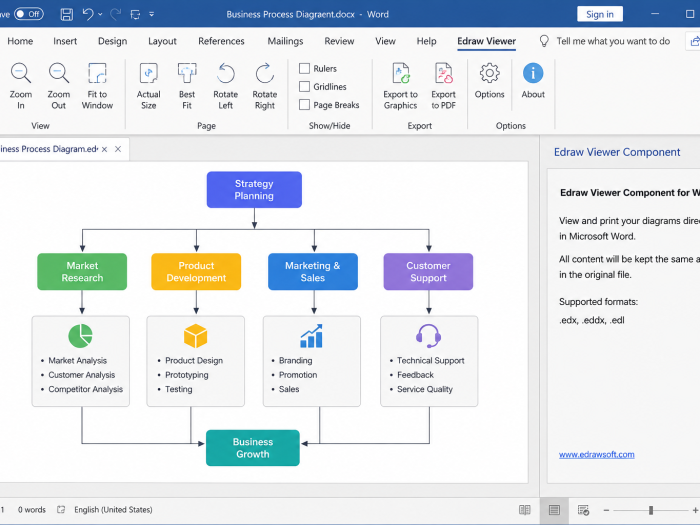
Task: Switch to Web Layout view icon
Action: pos(583,510)
